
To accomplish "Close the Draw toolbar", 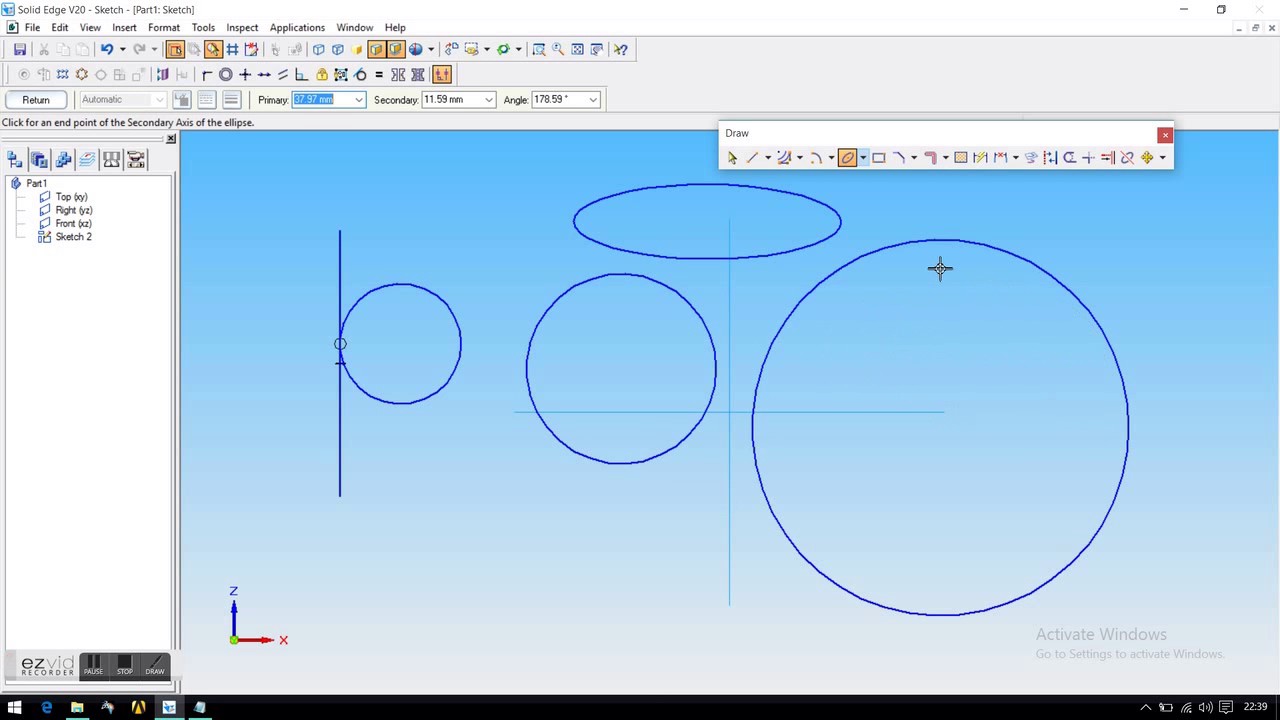I will click(x=1165, y=134).
